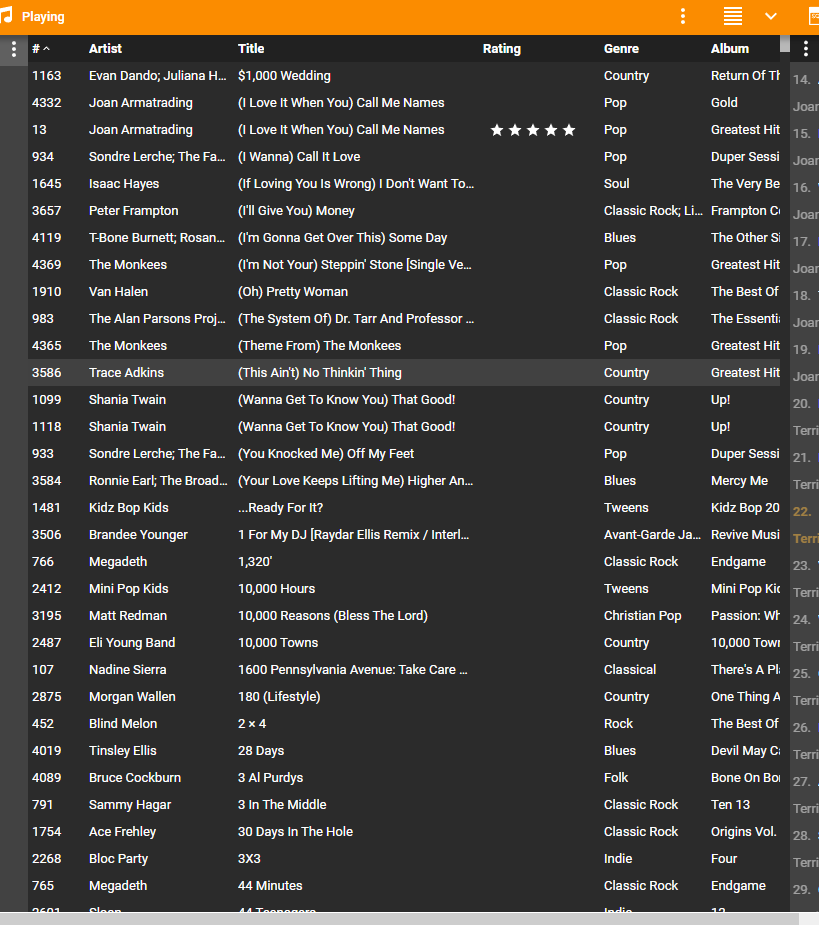
Task: Switch view using the list layout icon
Action: click(733, 16)
